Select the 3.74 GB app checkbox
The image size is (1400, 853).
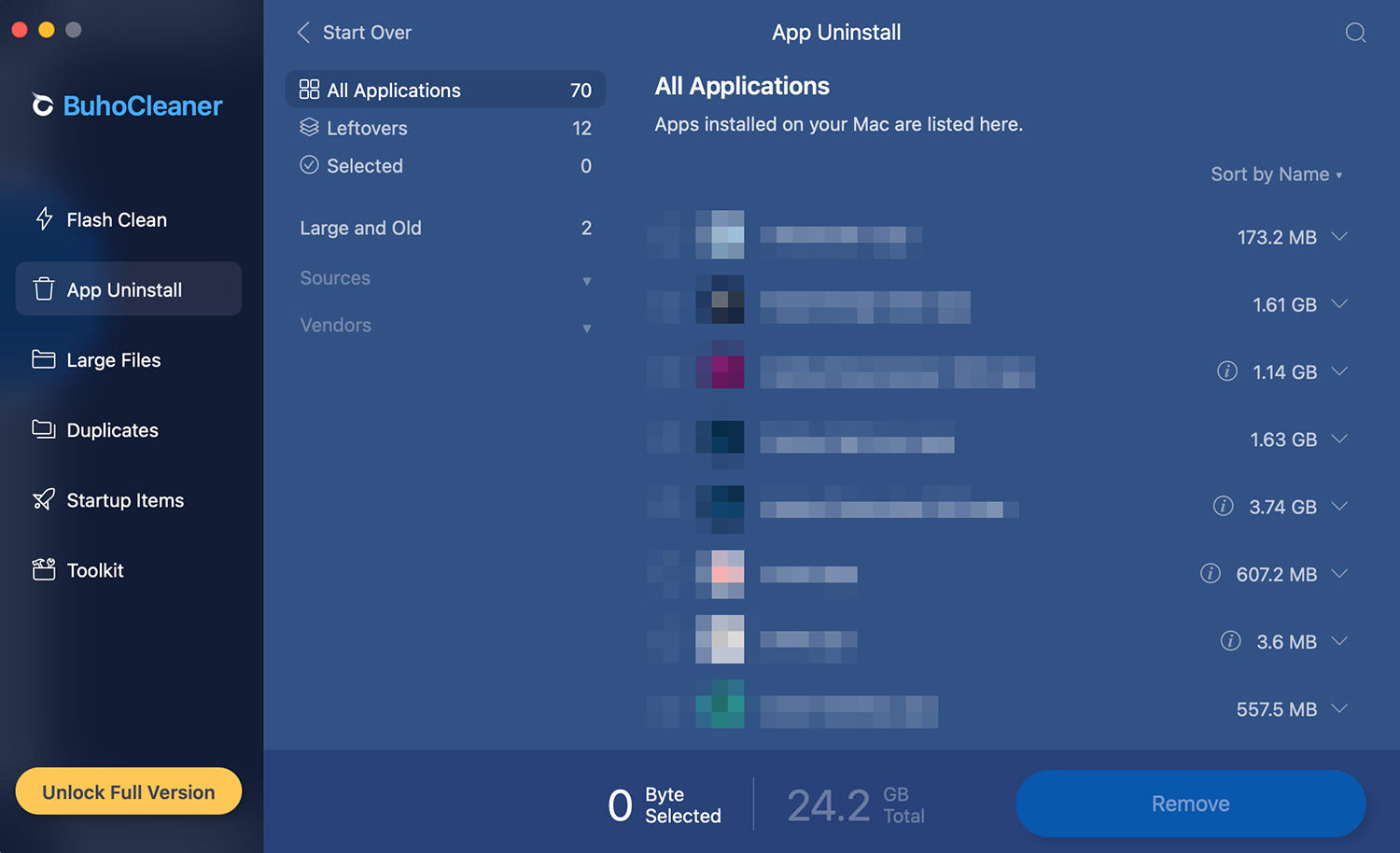664,502
